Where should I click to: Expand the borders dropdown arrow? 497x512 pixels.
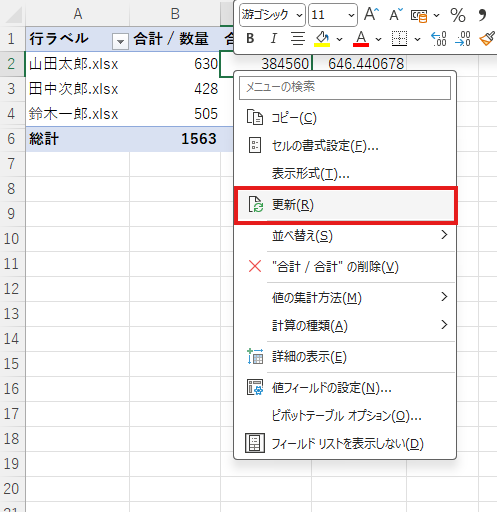click(417, 39)
